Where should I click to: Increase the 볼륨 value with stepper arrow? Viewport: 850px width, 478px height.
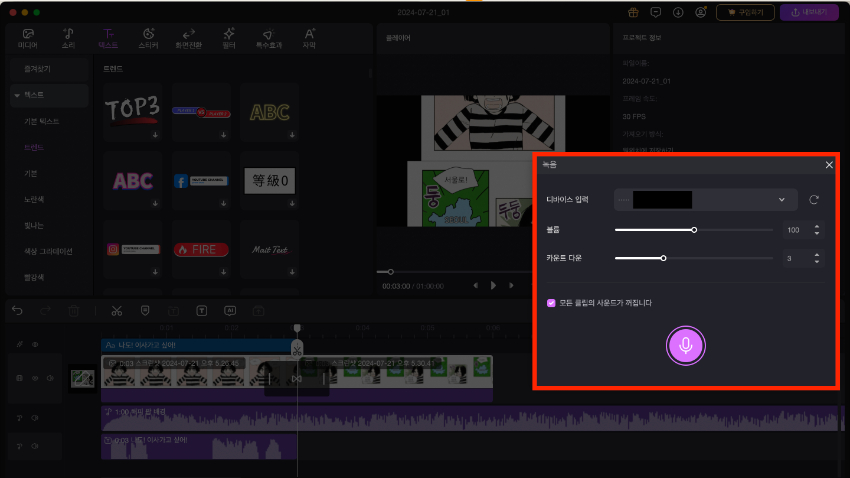(x=818, y=226)
